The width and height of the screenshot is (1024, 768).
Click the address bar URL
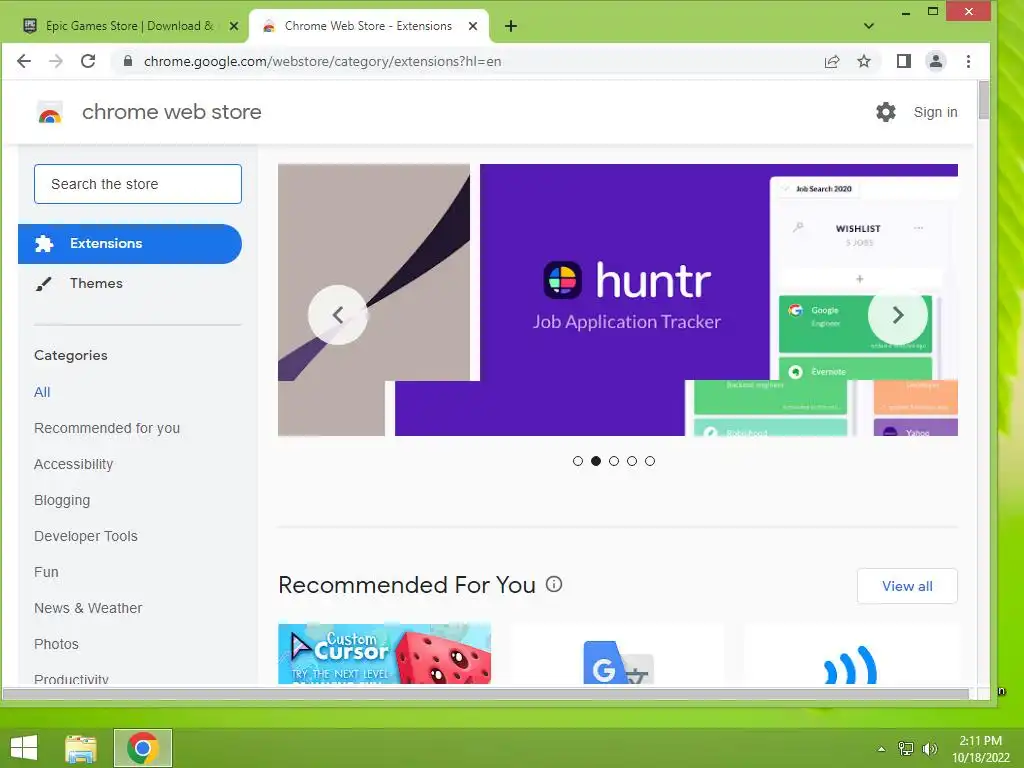tap(323, 61)
